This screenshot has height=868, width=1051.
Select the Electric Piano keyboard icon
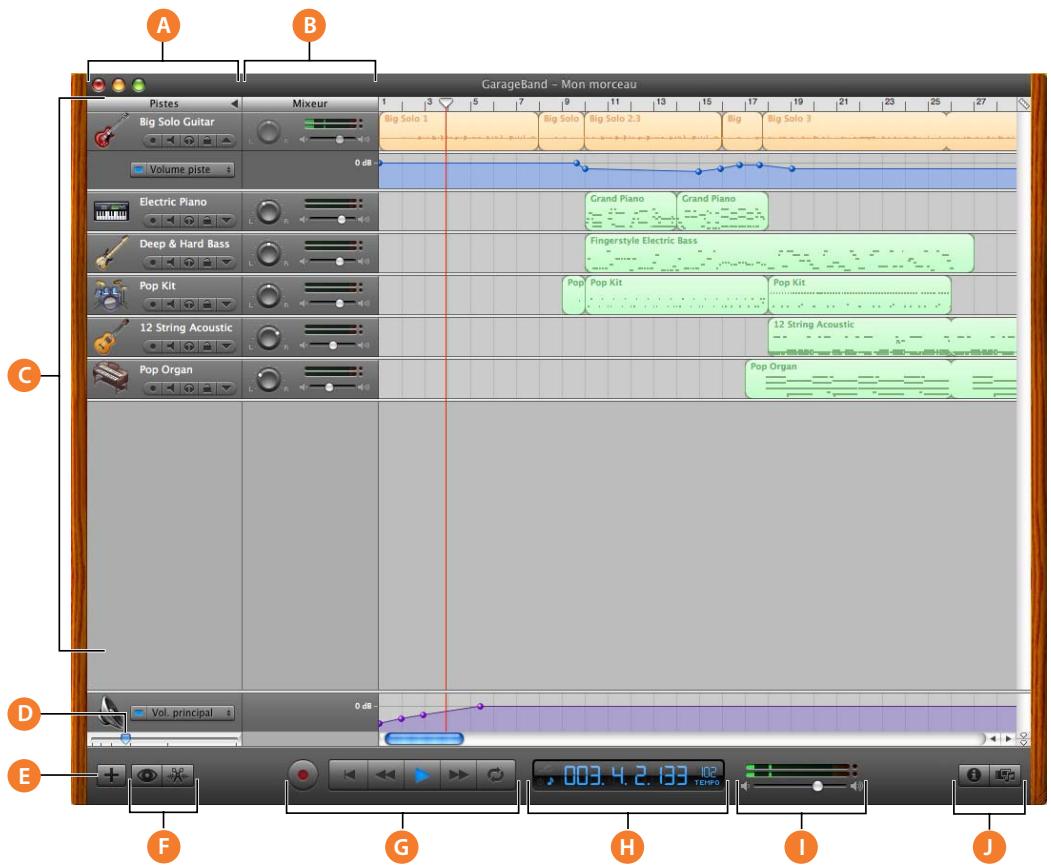pos(111,210)
